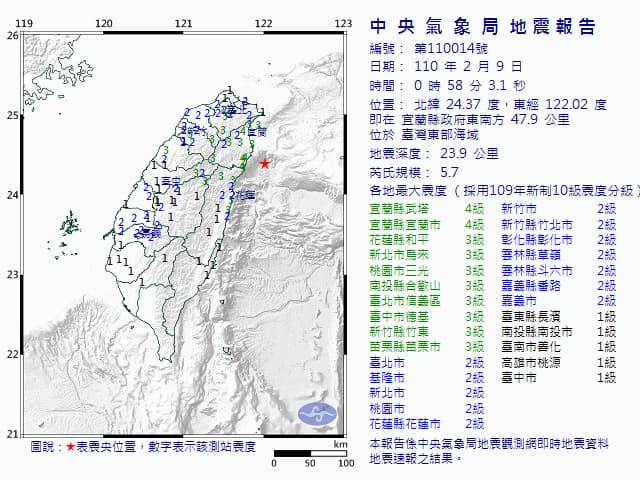Screen dimensions: 640x480
Task: Click 臺南市善化 1級 row
Action: pos(559,347)
